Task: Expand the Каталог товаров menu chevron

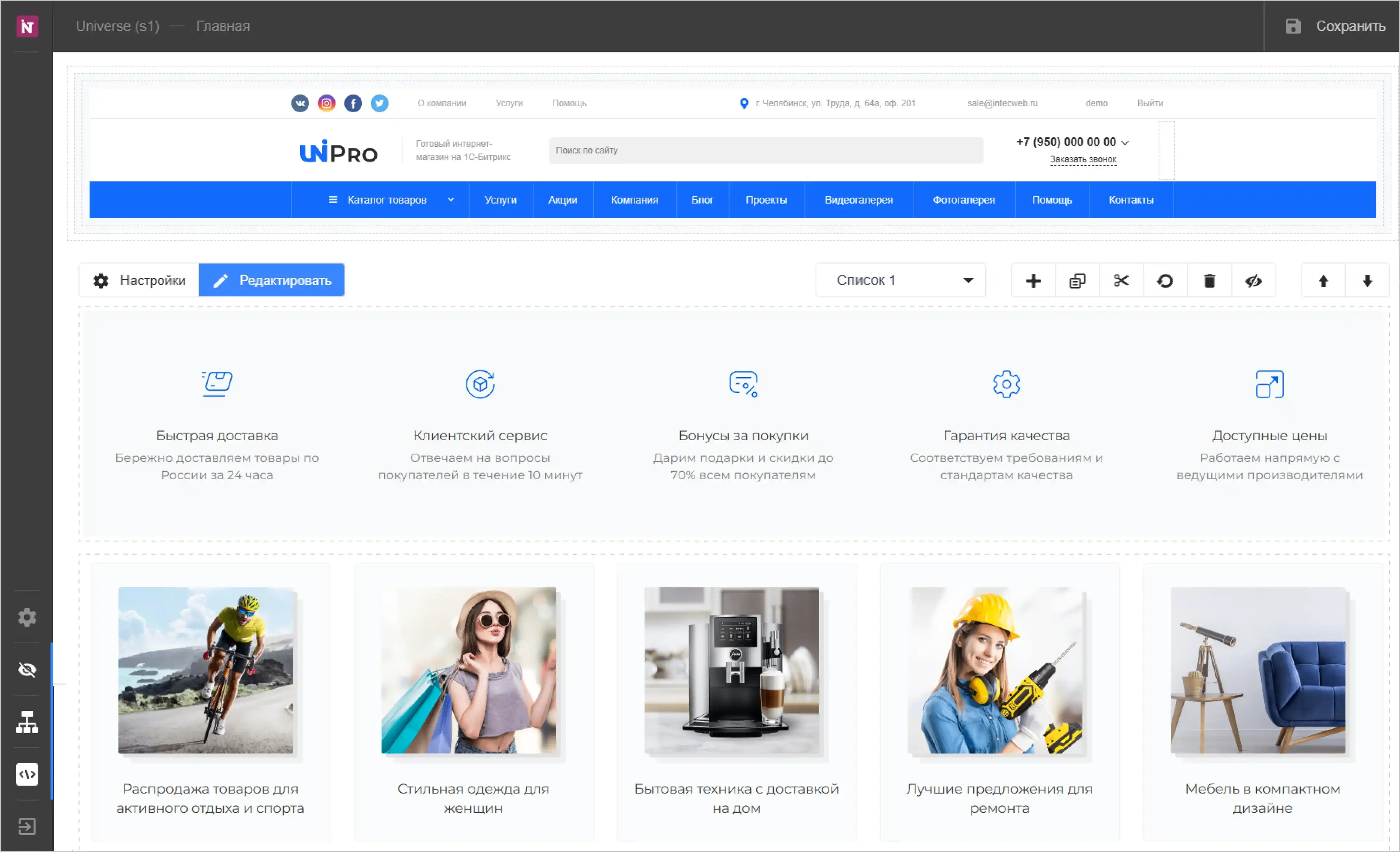Action: tap(450, 200)
